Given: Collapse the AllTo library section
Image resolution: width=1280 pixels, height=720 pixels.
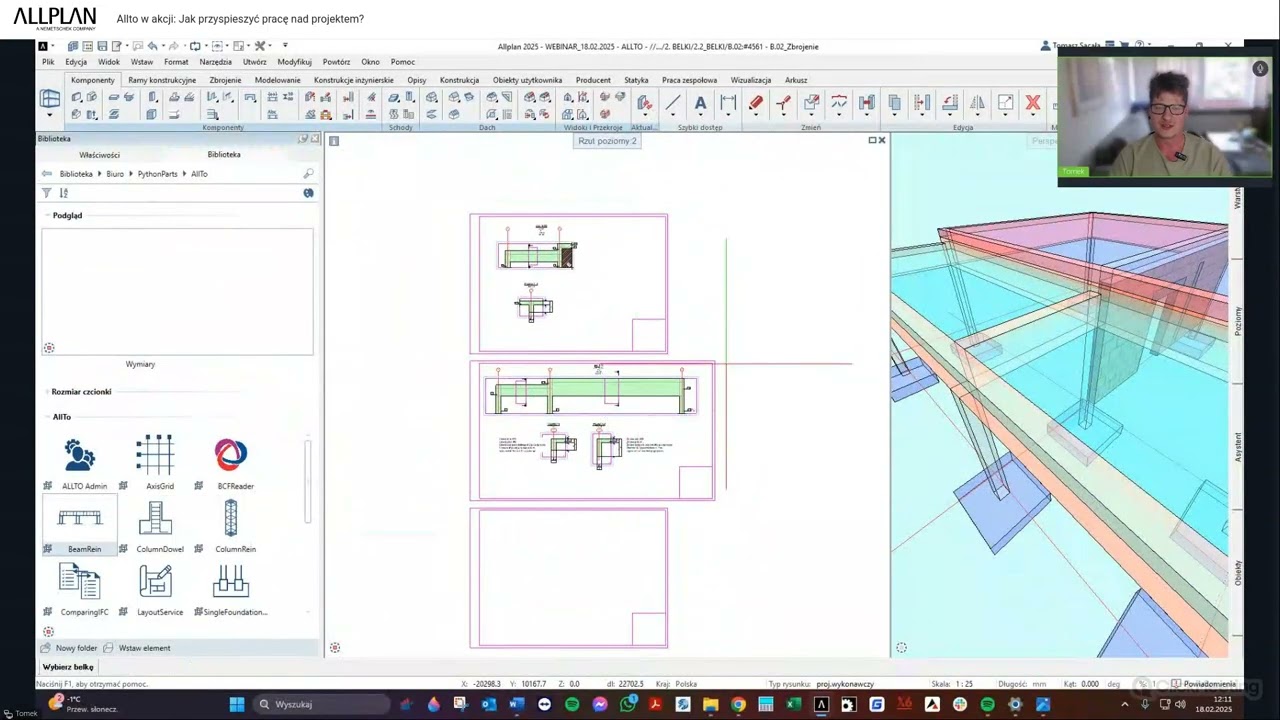Looking at the screenshot, I should 46,417.
